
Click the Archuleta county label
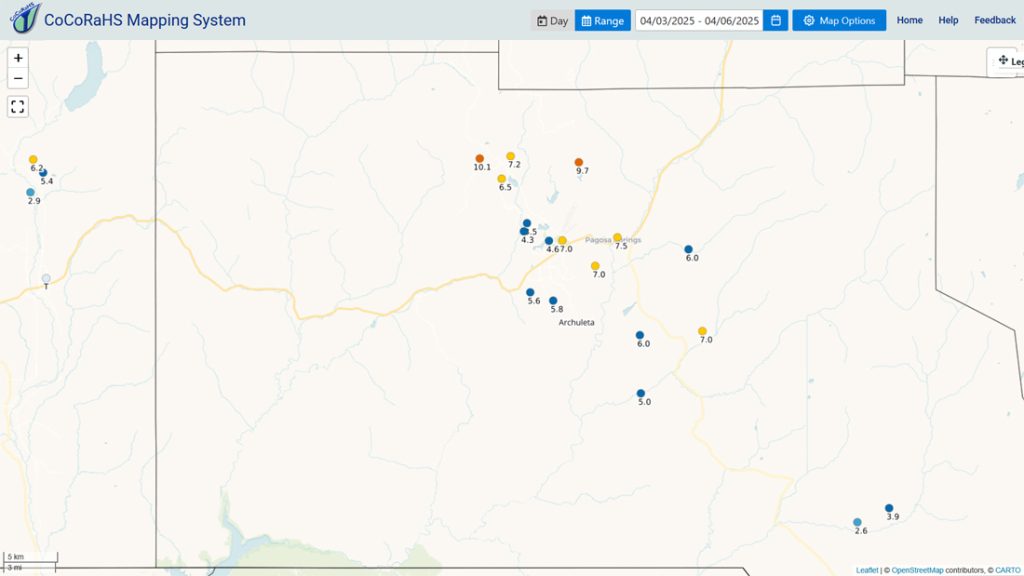click(x=577, y=323)
